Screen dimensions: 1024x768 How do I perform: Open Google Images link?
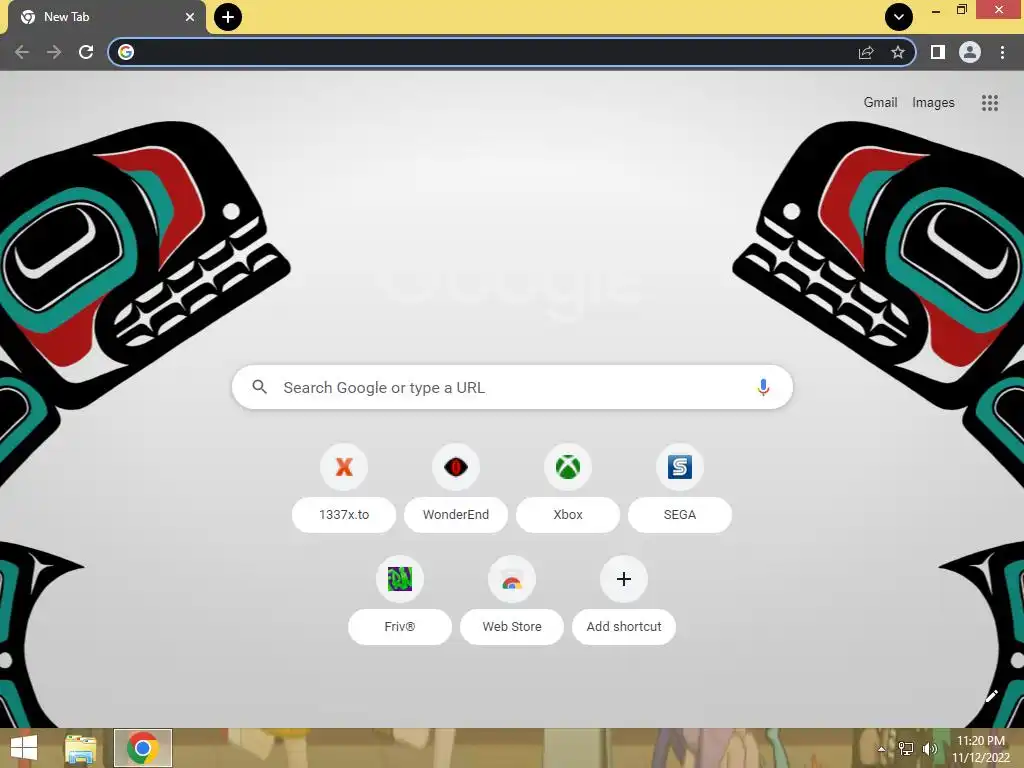(933, 103)
